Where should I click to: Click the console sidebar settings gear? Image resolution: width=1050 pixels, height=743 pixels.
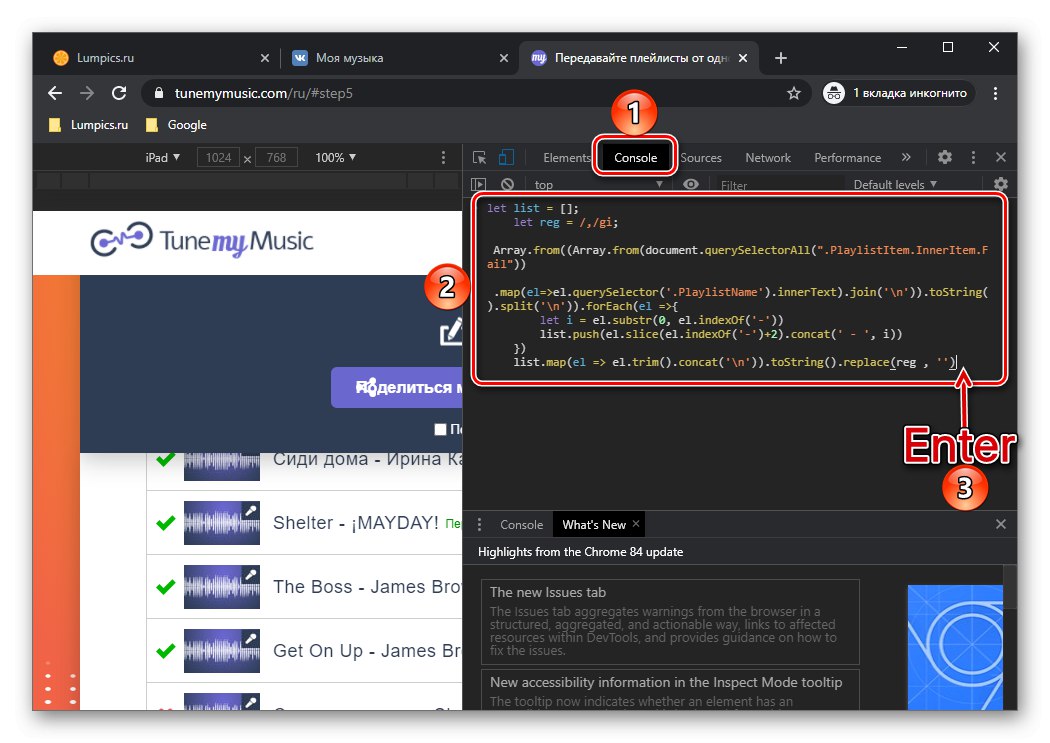[1000, 184]
